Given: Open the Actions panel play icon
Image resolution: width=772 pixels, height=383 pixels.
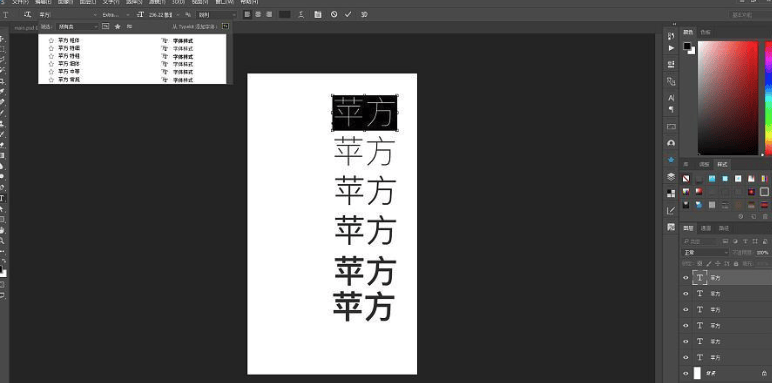Looking at the screenshot, I should tap(671, 48).
